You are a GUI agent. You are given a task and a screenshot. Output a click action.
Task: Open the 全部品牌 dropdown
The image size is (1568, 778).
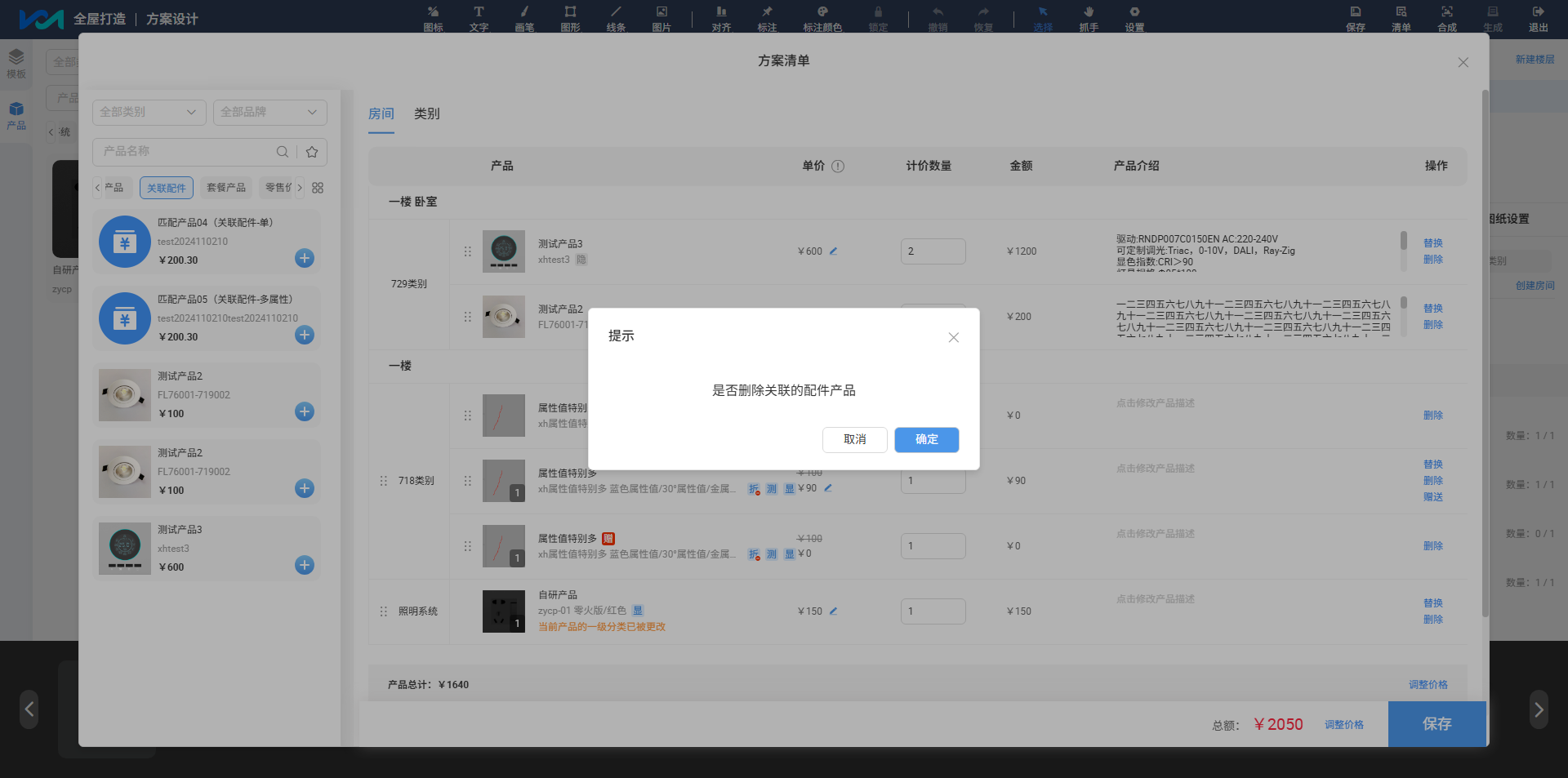click(270, 112)
